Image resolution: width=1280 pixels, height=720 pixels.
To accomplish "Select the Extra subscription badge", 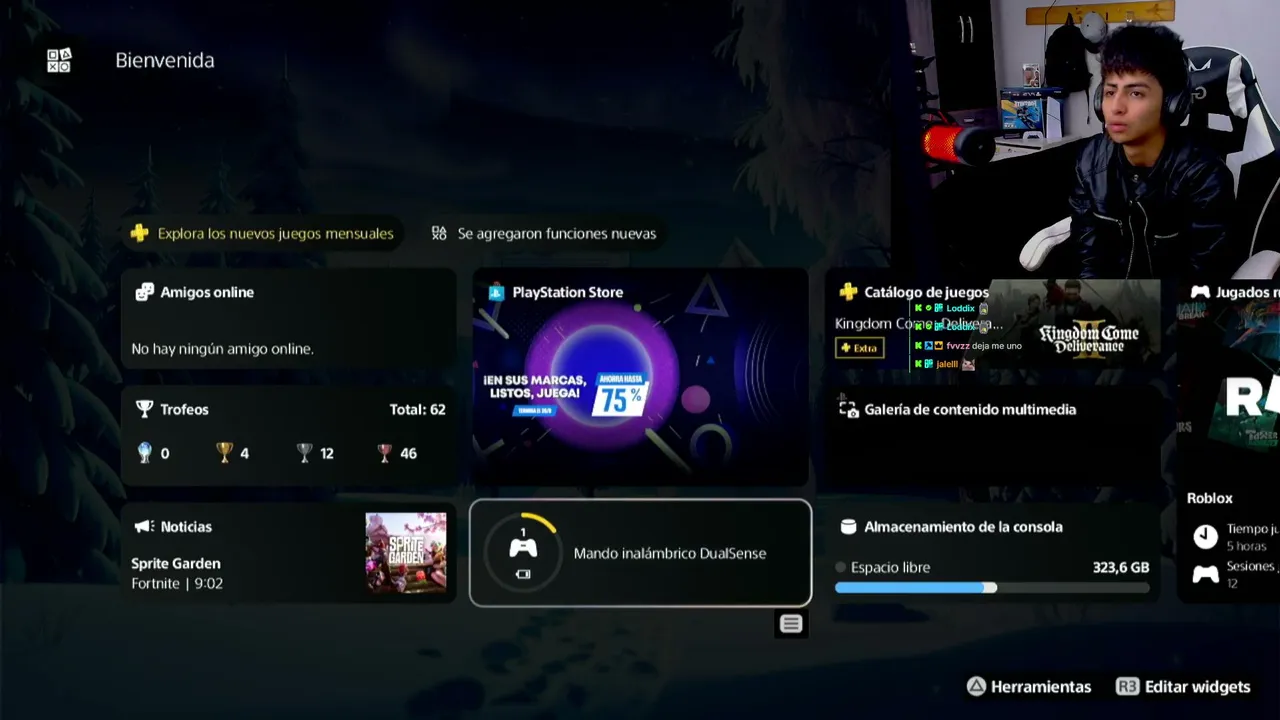I will pos(860,348).
